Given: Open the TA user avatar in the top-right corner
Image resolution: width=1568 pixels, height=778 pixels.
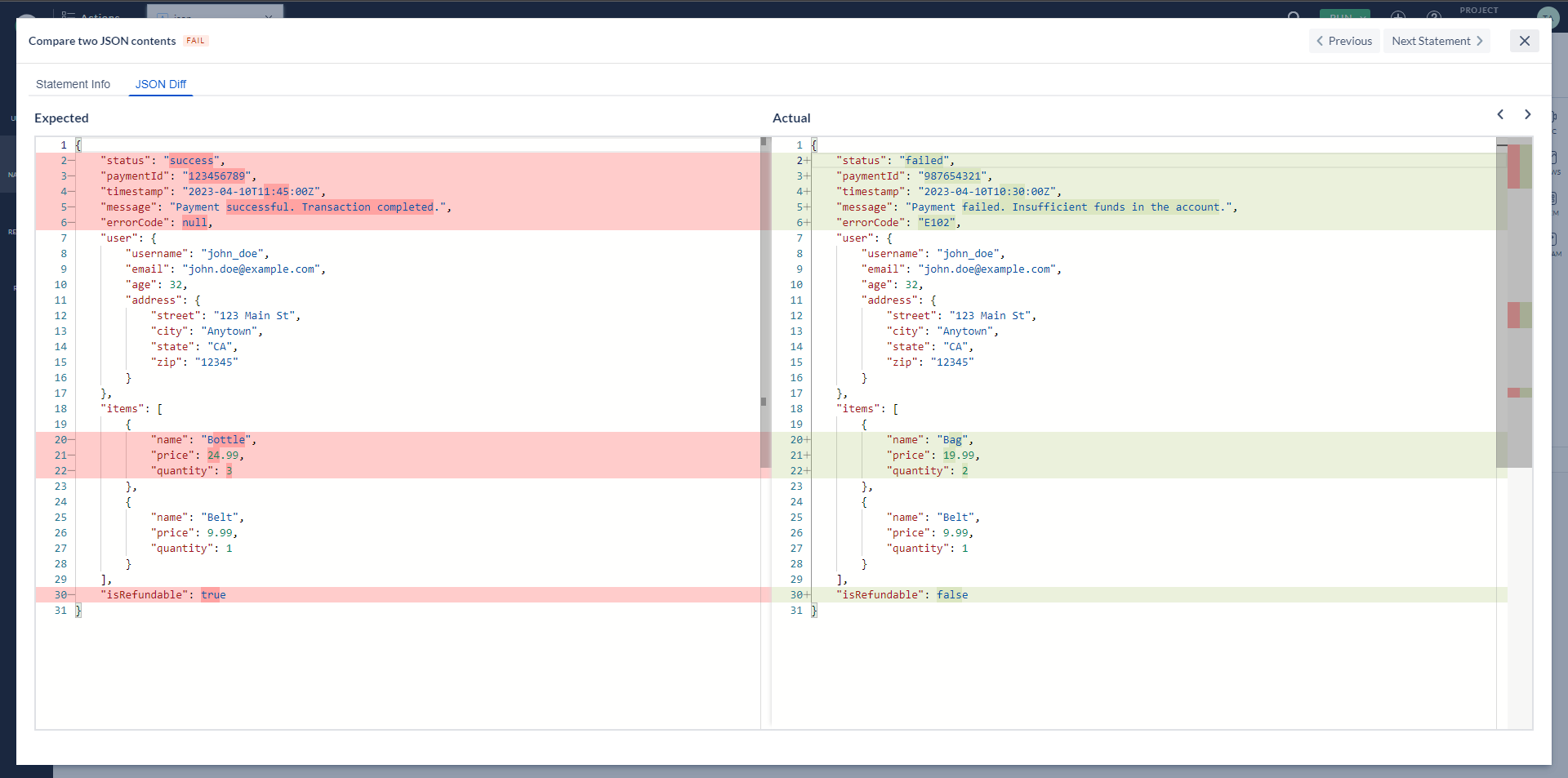Looking at the screenshot, I should click(1548, 16).
